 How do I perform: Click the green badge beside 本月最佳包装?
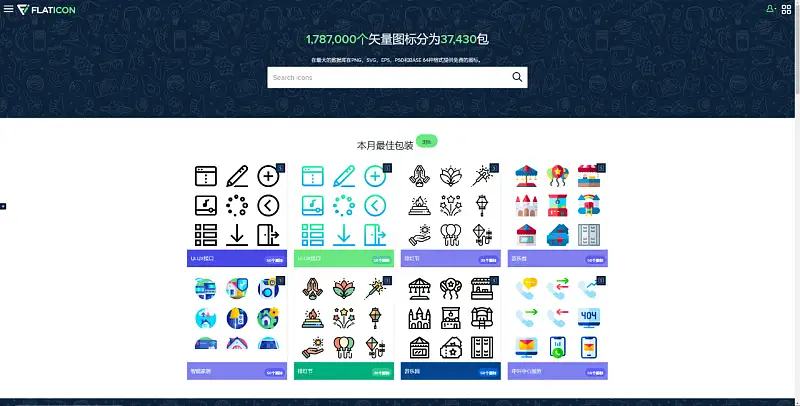point(427,141)
